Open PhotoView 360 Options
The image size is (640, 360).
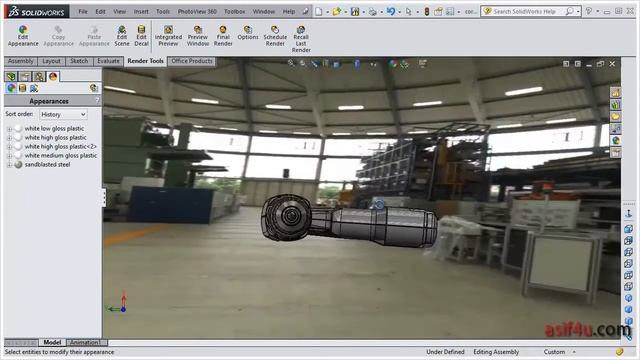click(248, 33)
